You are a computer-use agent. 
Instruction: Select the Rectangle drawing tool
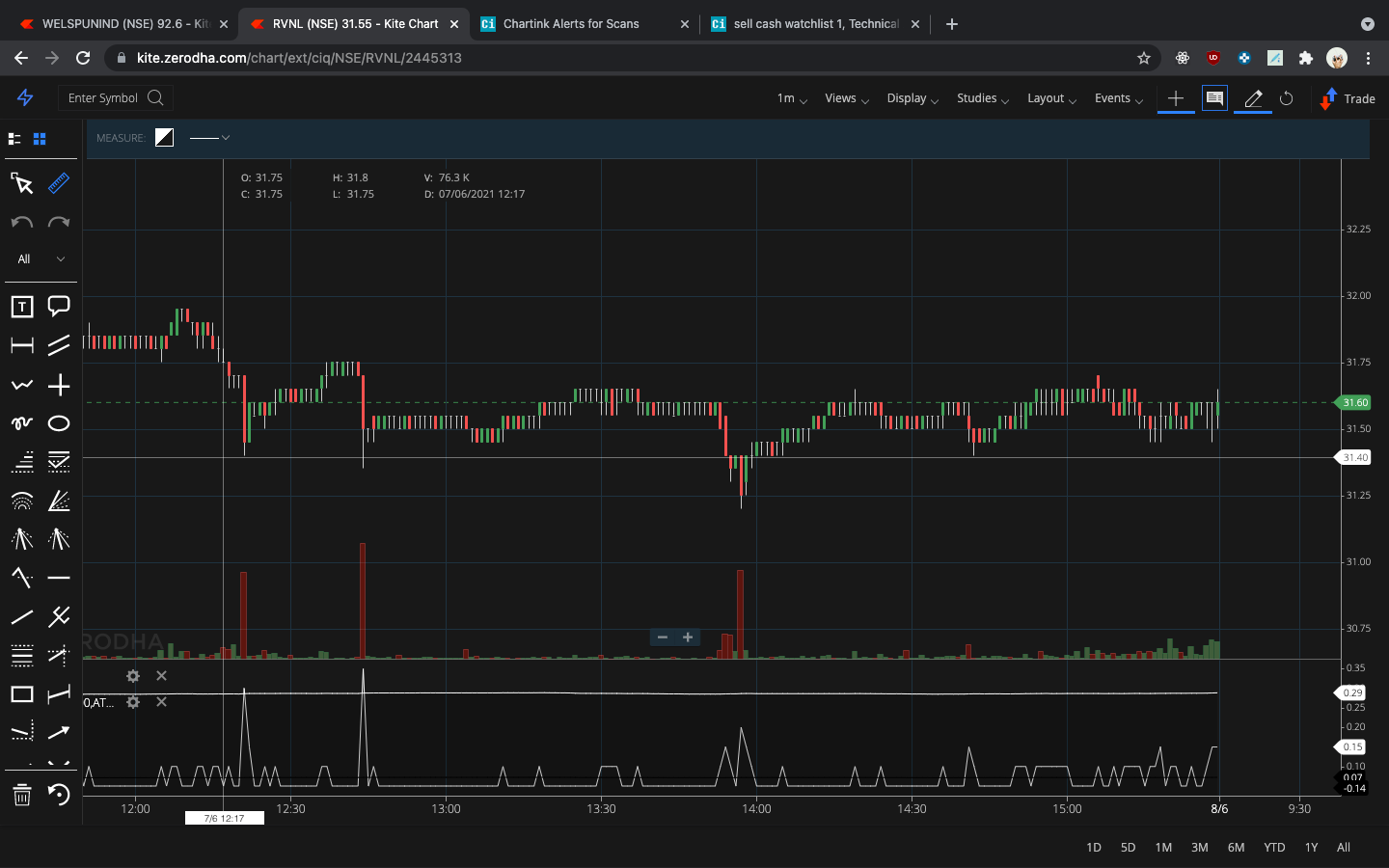coord(21,694)
